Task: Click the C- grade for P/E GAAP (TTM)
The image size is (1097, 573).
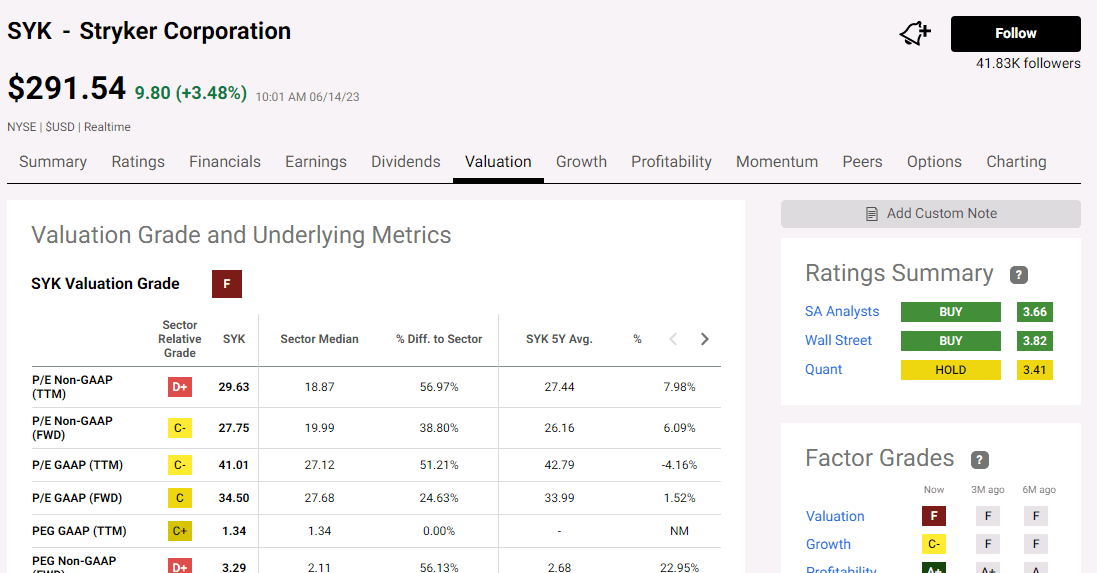Action: tap(180, 465)
